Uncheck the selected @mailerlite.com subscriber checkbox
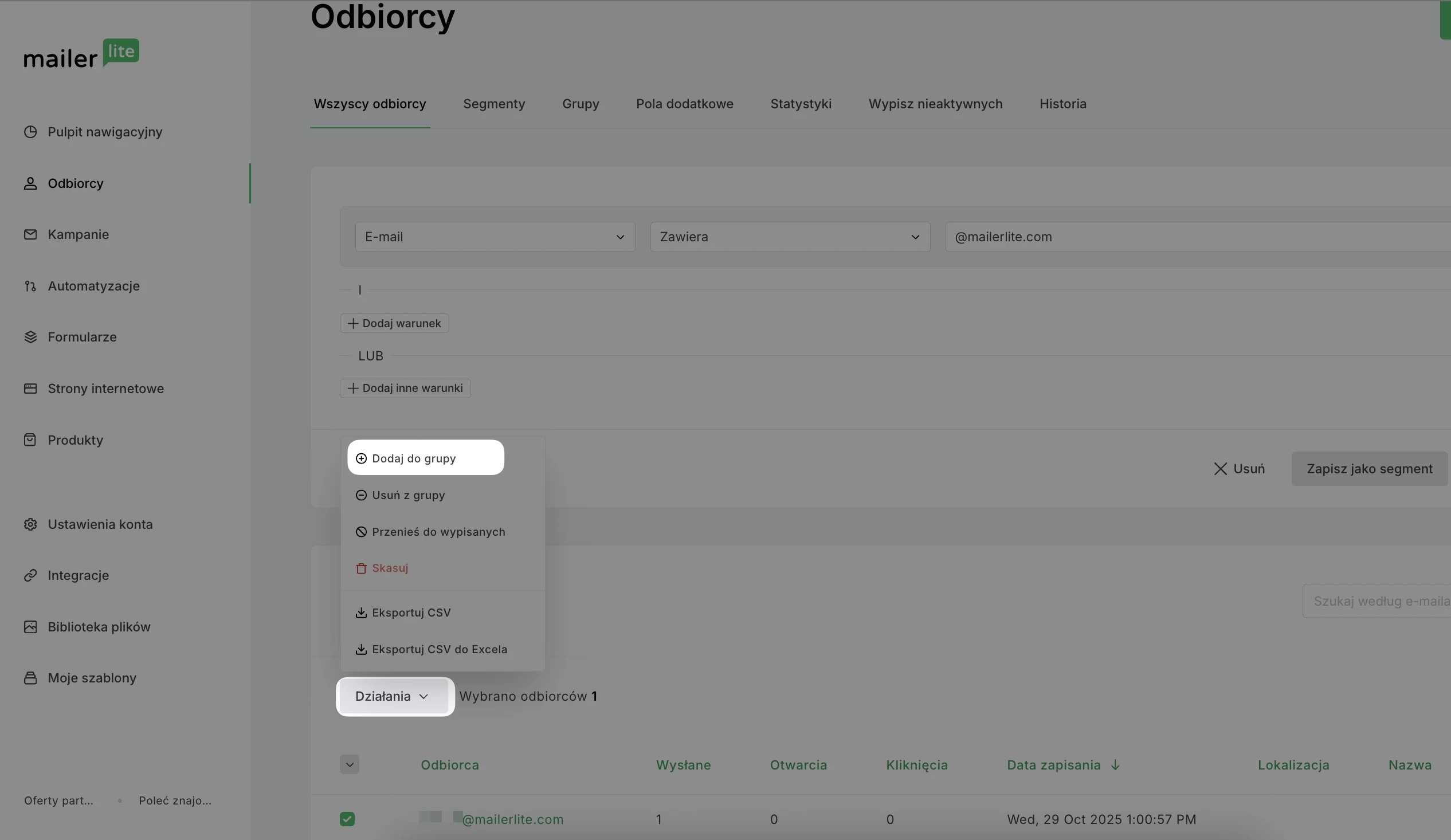 click(x=347, y=819)
